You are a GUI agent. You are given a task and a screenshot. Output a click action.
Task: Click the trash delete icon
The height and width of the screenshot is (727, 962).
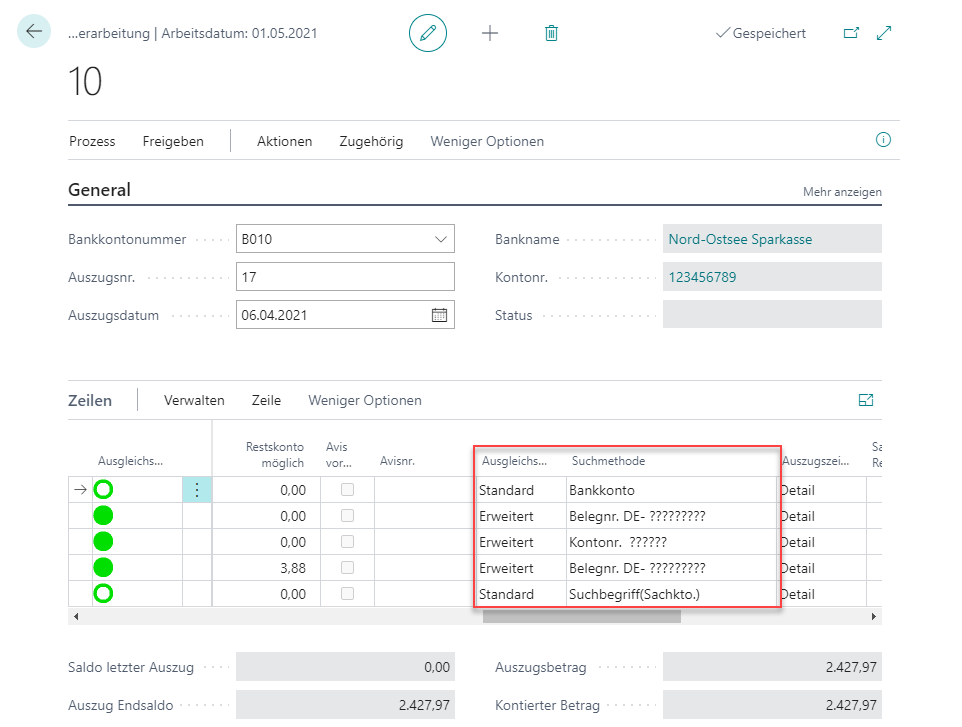point(551,33)
